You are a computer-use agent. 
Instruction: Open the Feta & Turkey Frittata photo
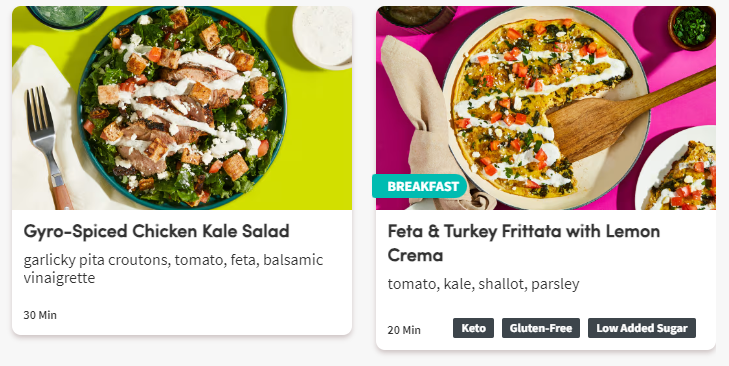(x=546, y=108)
